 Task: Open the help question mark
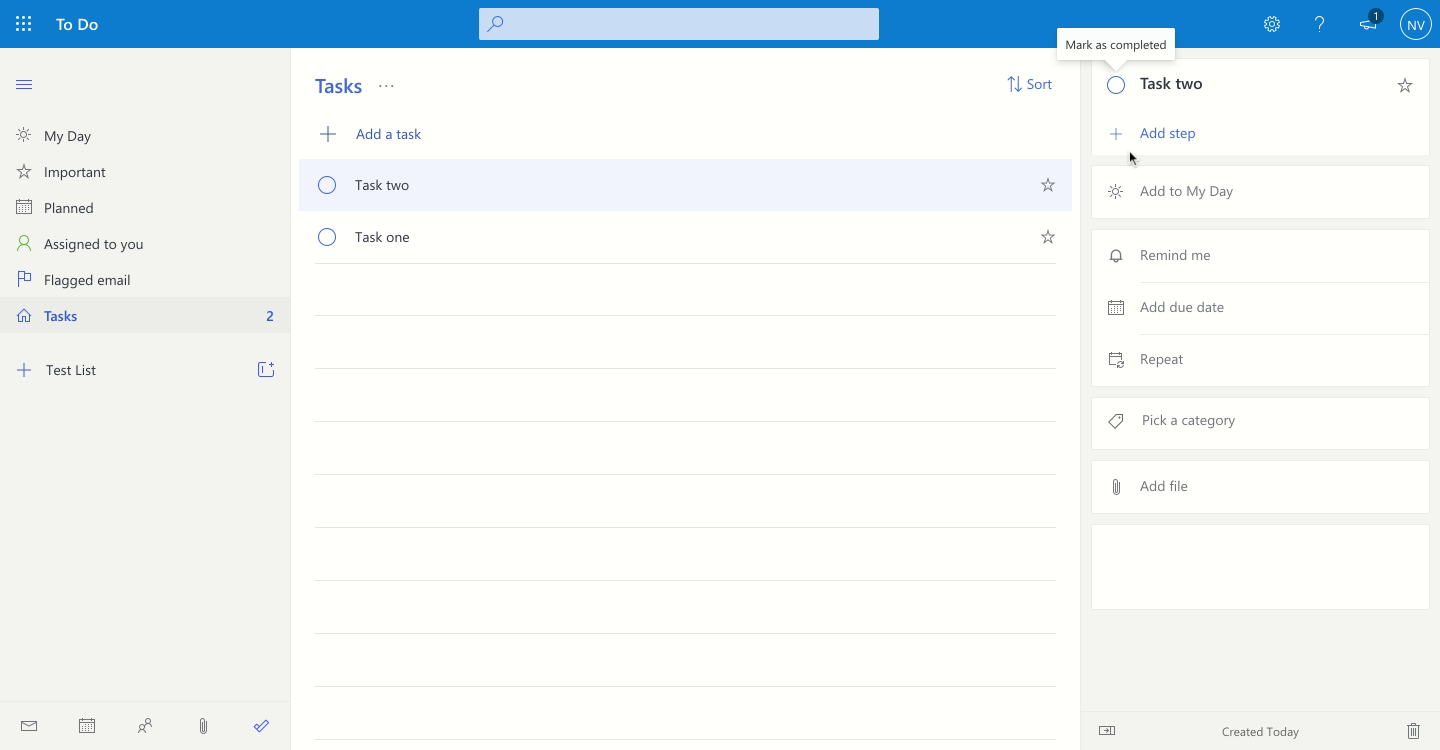pyautogui.click(x=1320, y=24)
